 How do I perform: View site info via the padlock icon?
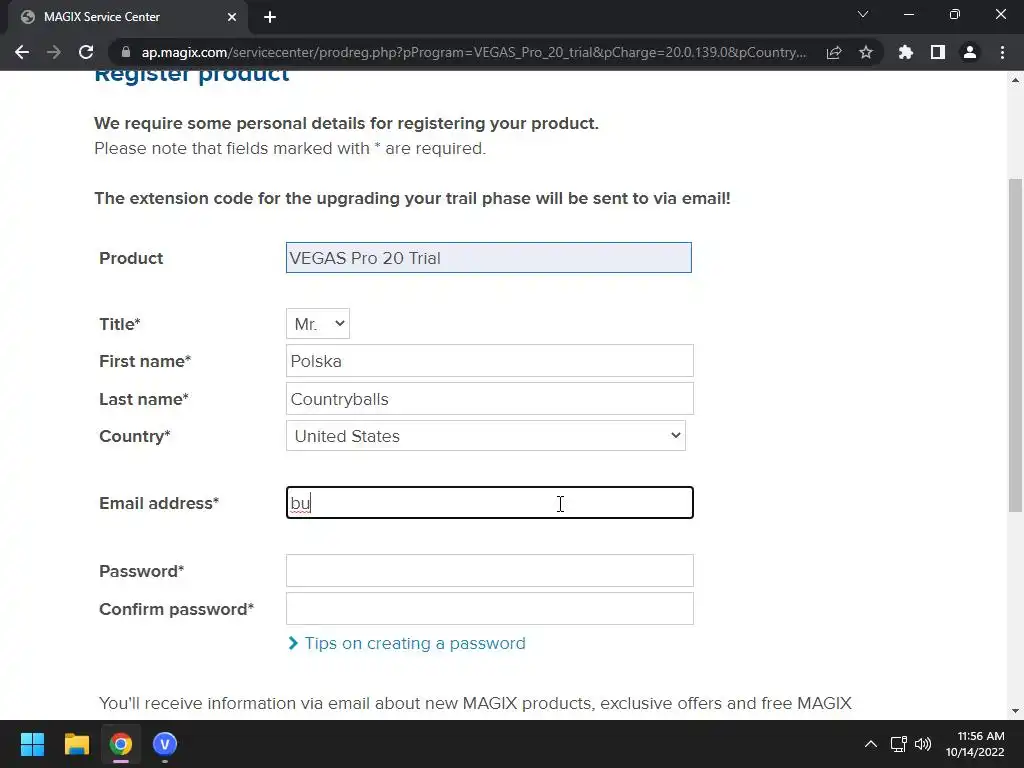126,52
